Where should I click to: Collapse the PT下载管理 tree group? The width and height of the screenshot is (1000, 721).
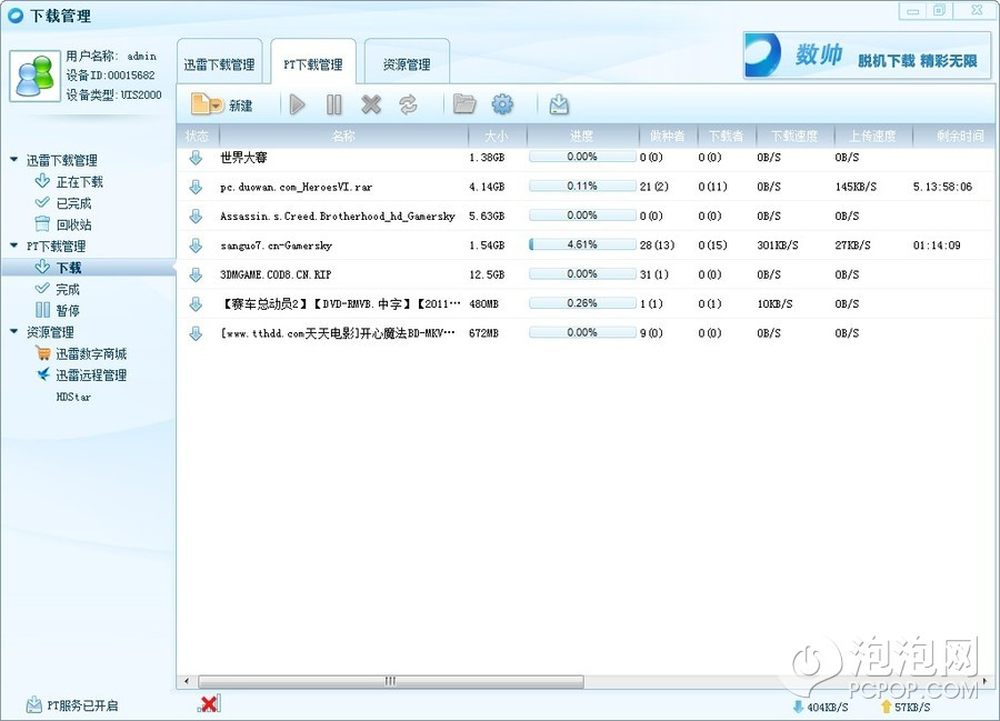[x=14, y=245]
